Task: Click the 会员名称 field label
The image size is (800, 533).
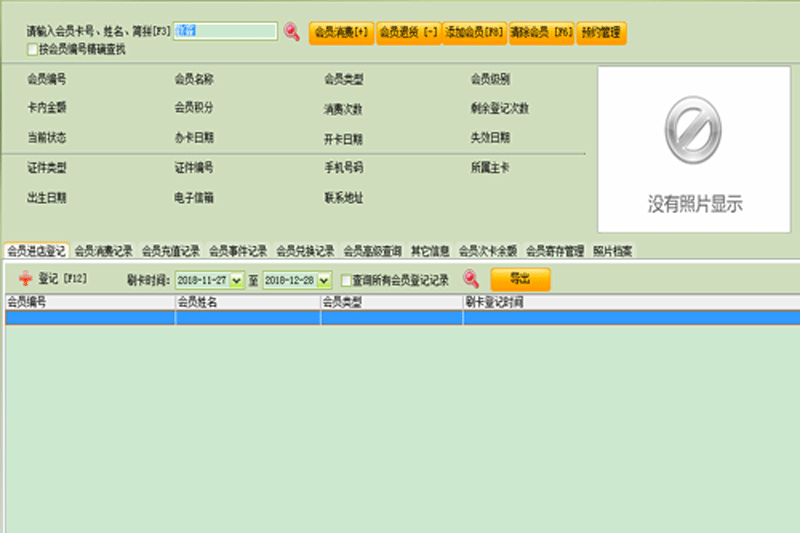Action: pos(194,79)
